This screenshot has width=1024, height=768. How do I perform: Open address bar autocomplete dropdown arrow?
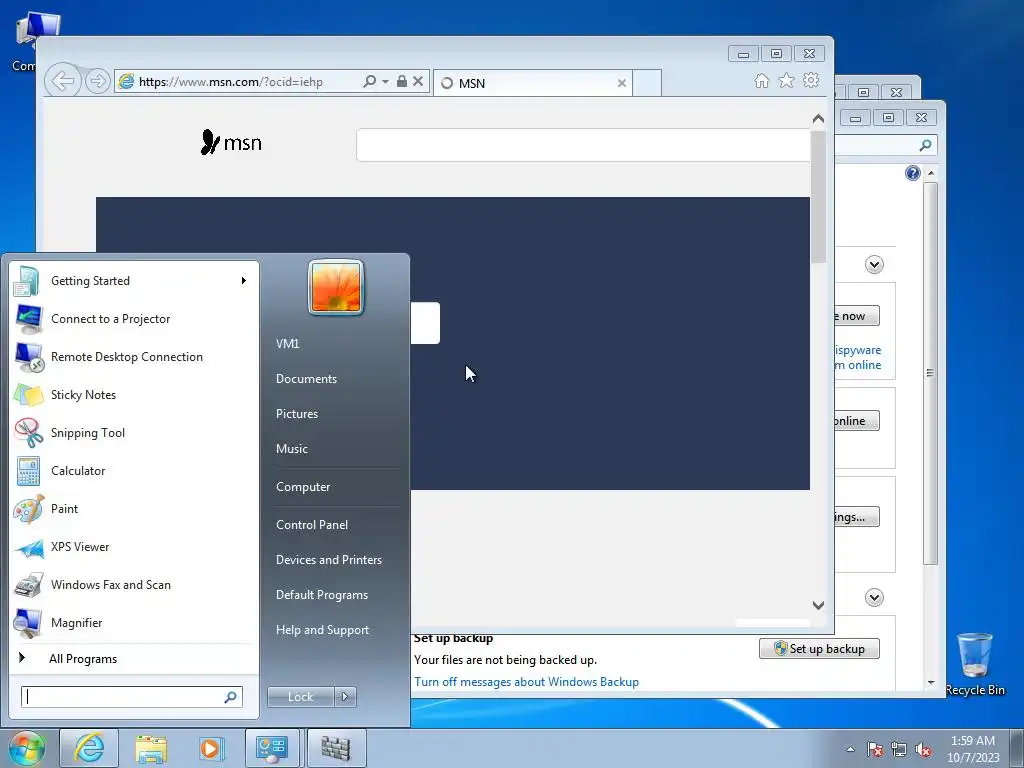coord(385,82)
